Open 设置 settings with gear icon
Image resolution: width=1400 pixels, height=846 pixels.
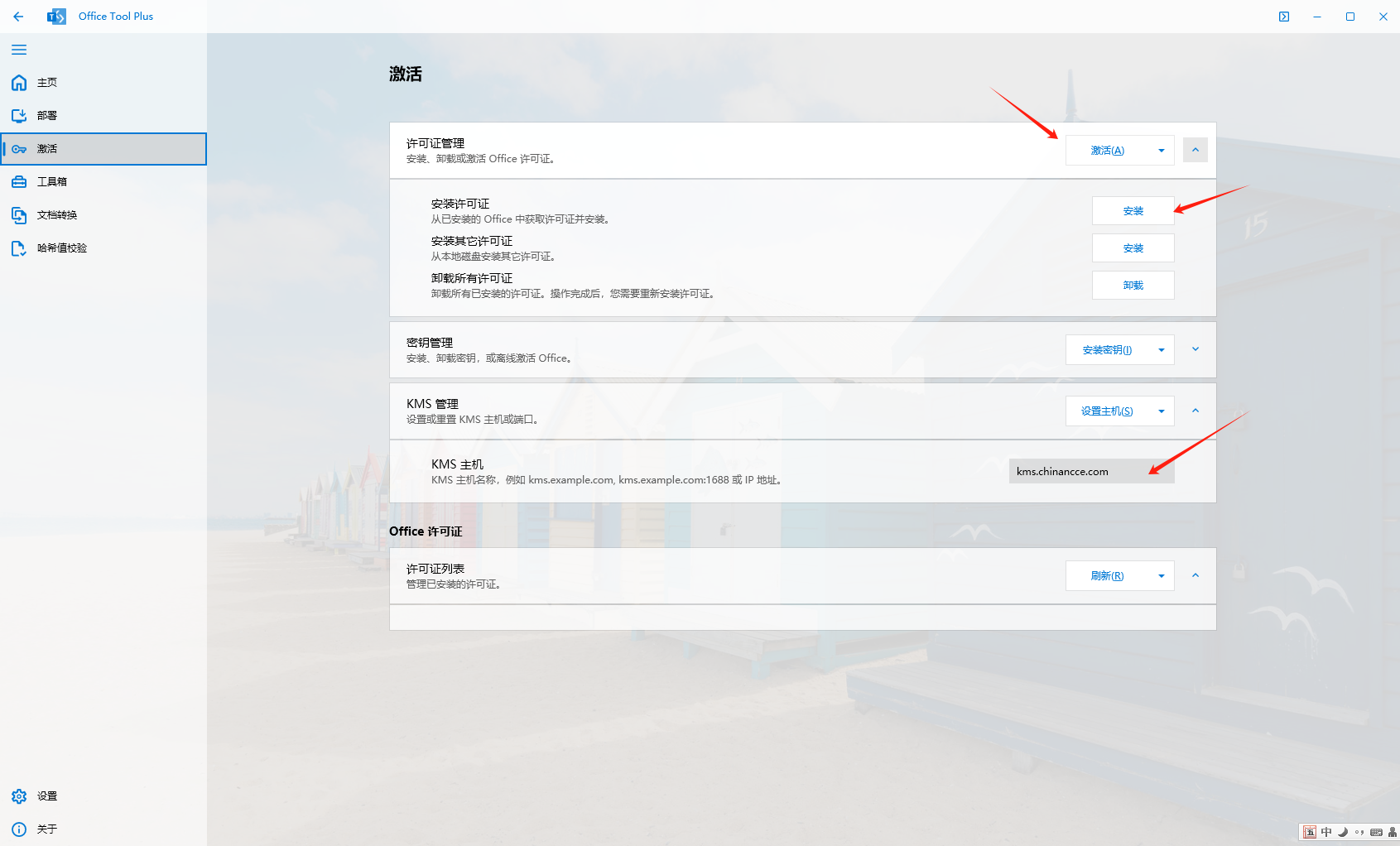coord(103,796)
